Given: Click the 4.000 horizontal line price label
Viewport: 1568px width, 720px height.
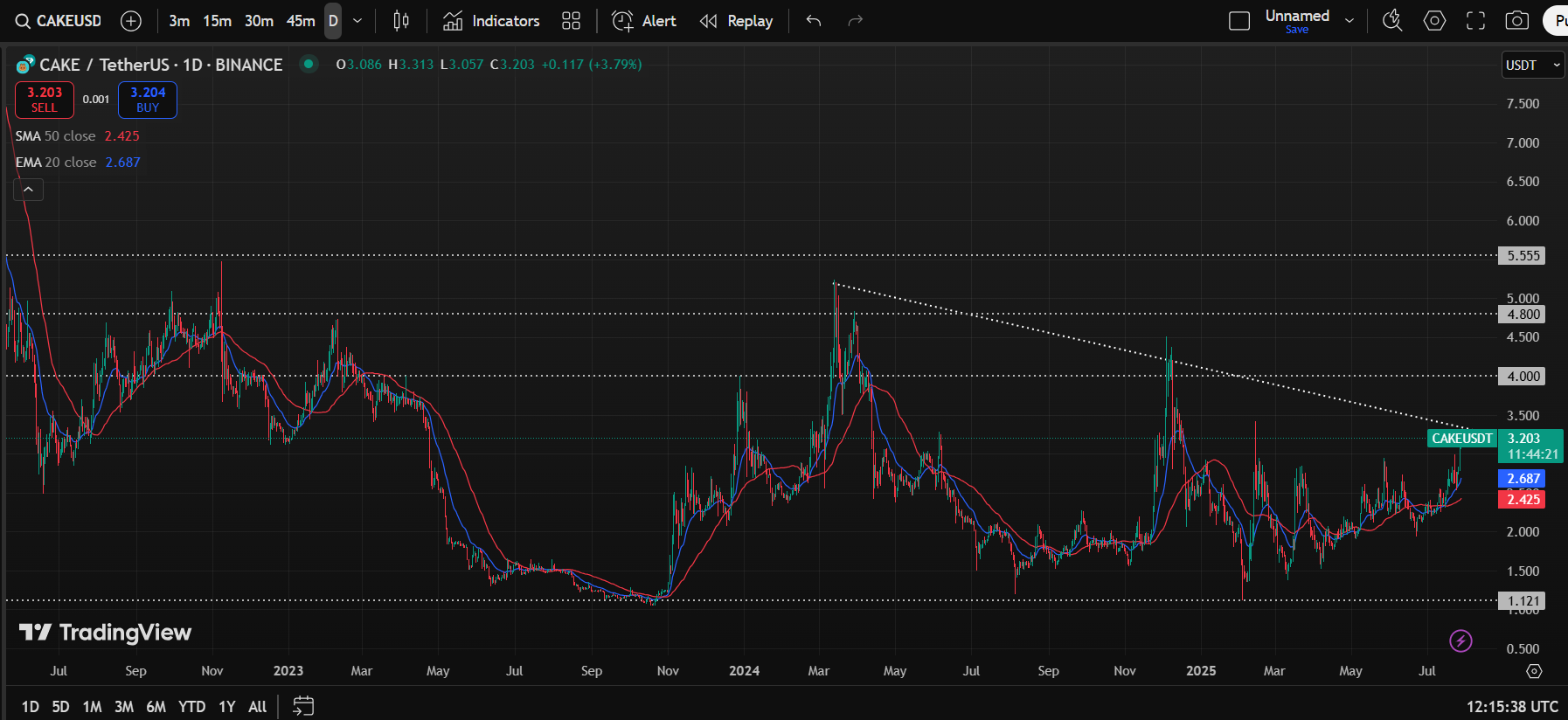Looking at the screenshot, I should [x=1522, y=377].
